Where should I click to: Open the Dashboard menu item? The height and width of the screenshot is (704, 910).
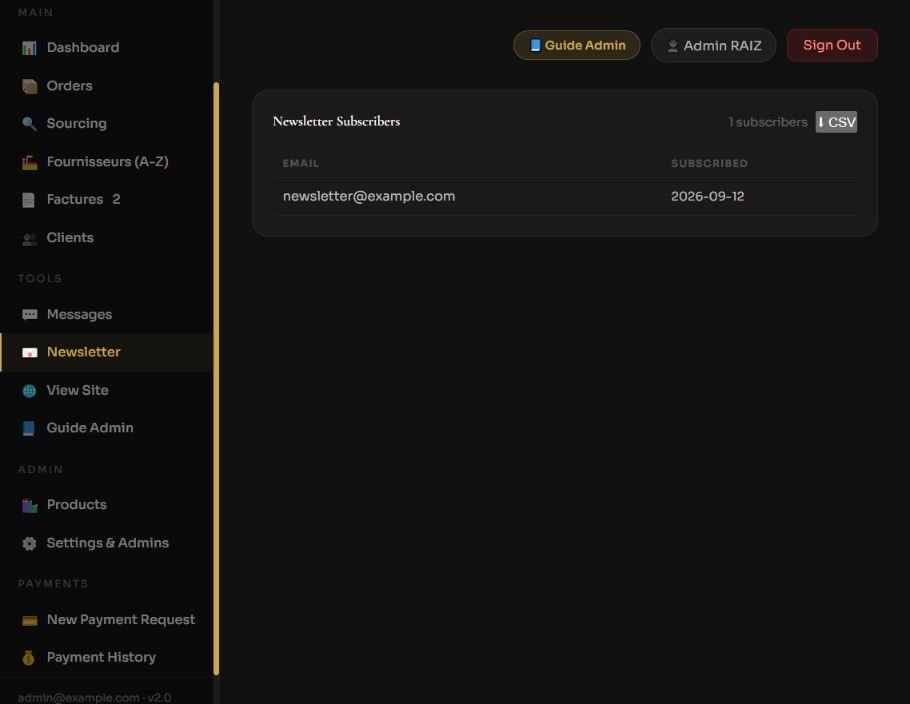(107, 48)
